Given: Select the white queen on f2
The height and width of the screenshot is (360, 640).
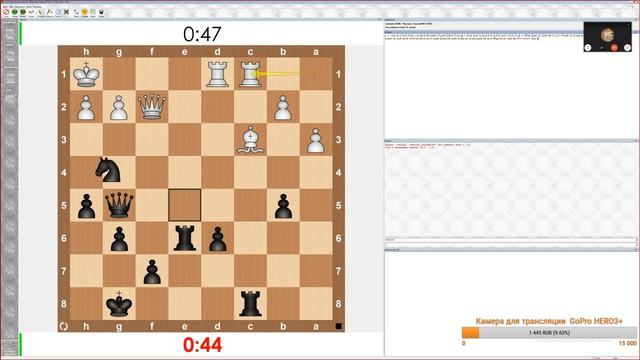Looking at the screenshot, I should point(152,107).
